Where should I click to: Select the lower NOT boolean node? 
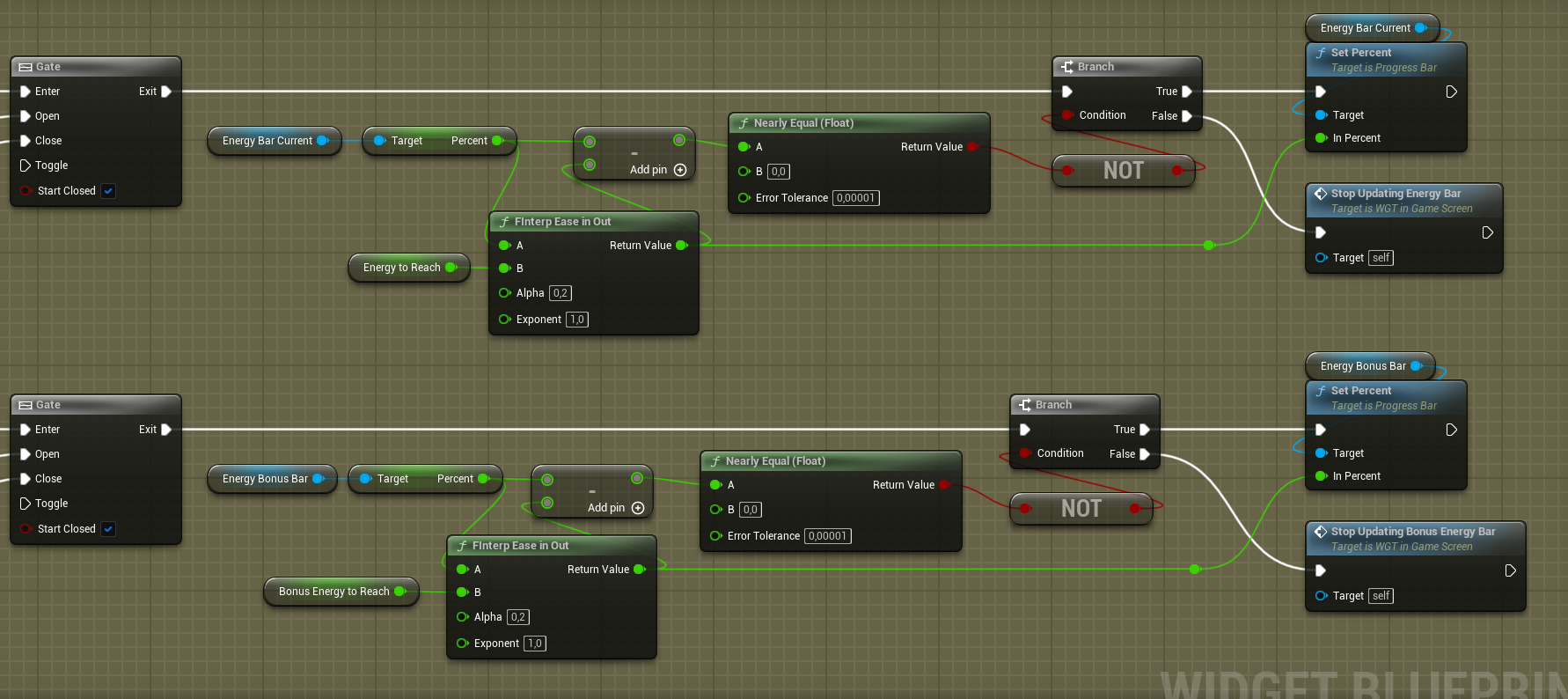click(1081, 509)
